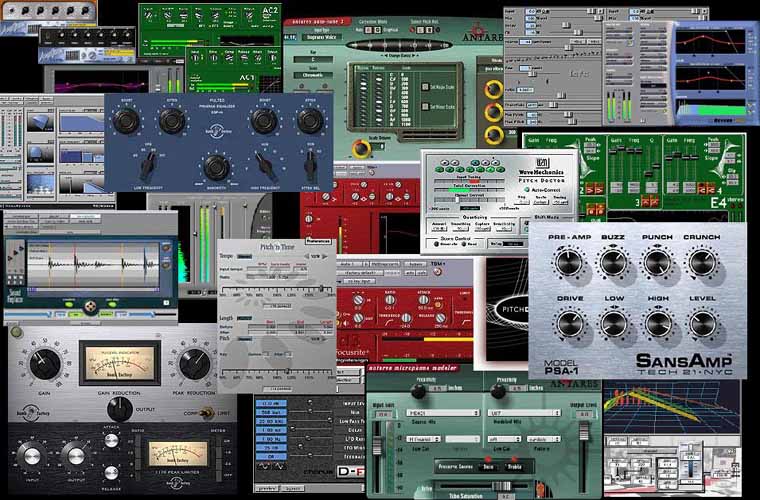Open the modeled Low Cut dropdown
Image resolution: width=760 pixels, height=500 pixels.
click(x=505, y=439)
